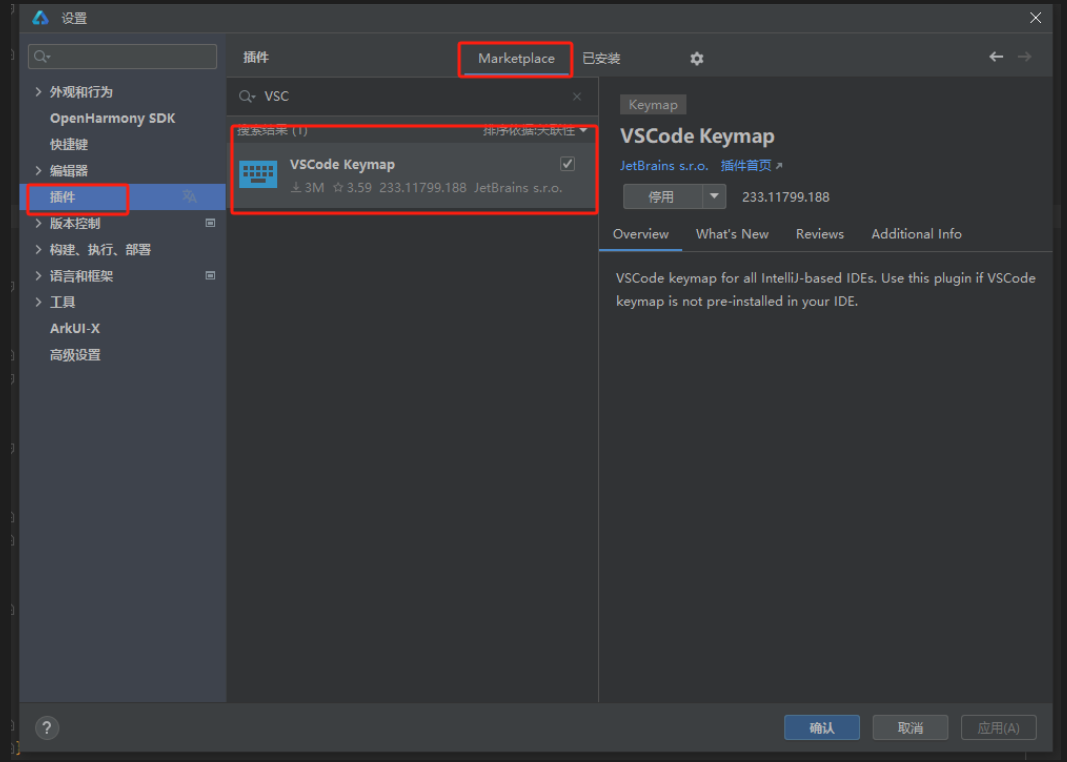
Task: Click the VSCode Keymap title in details pane
Action: coord(697,136)
